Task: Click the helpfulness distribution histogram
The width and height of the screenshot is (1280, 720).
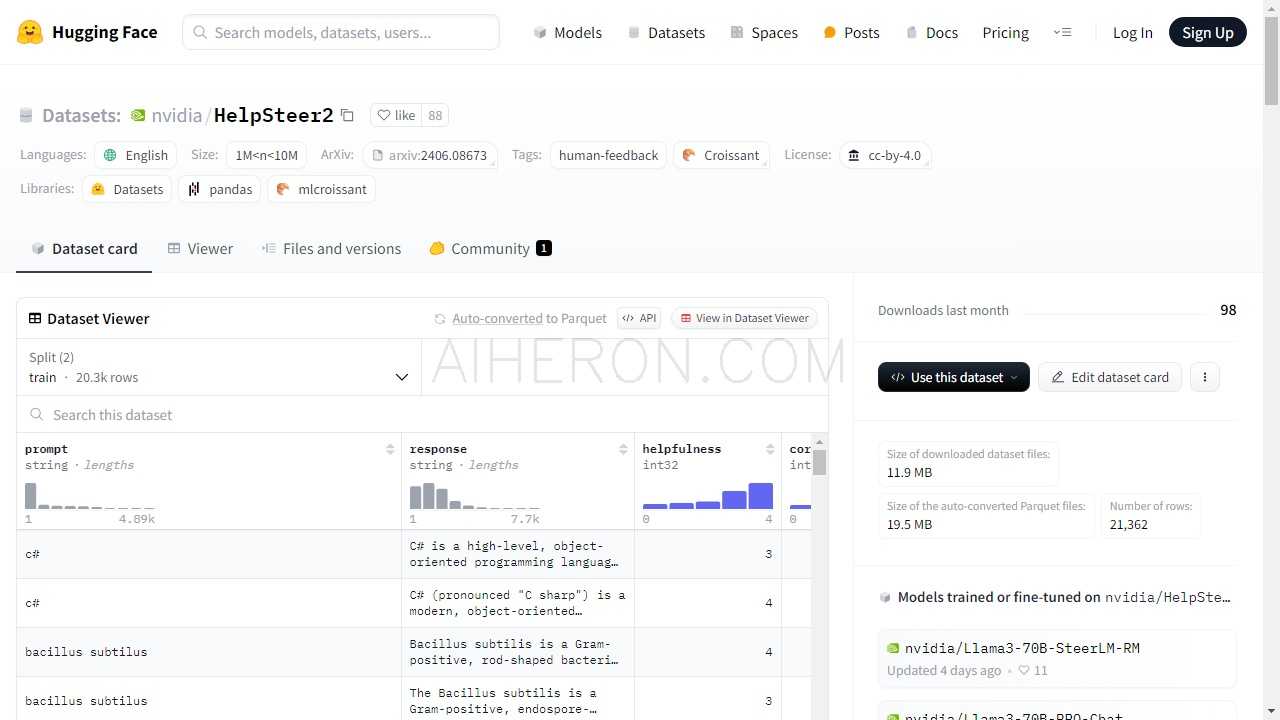Action: (708, 496)
